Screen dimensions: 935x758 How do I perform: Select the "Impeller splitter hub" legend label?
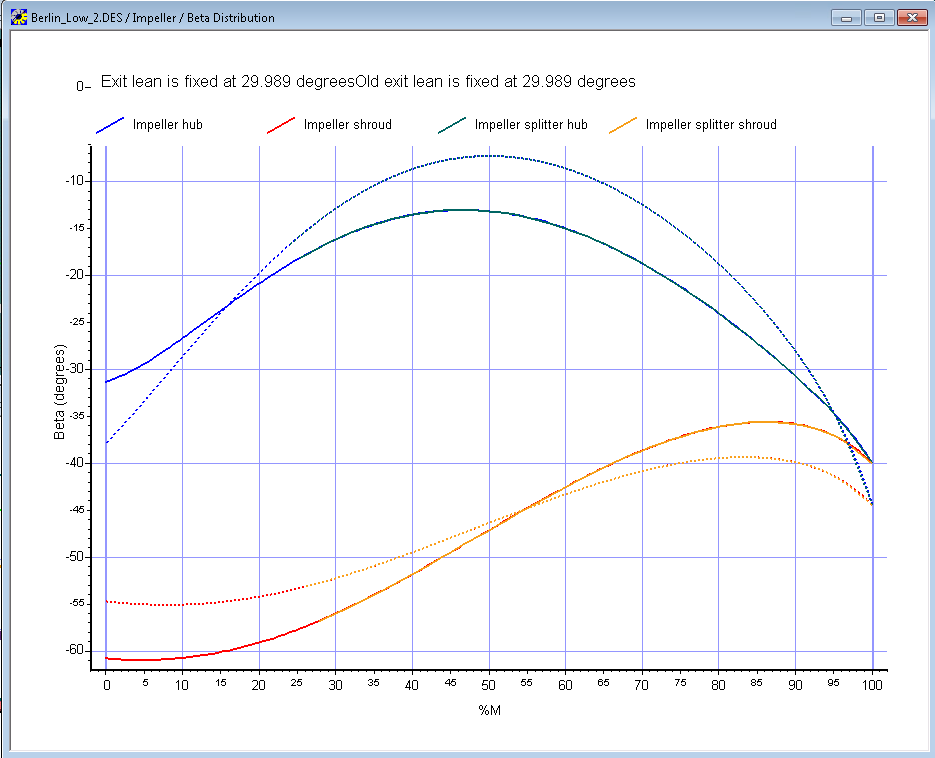(530, 125)
